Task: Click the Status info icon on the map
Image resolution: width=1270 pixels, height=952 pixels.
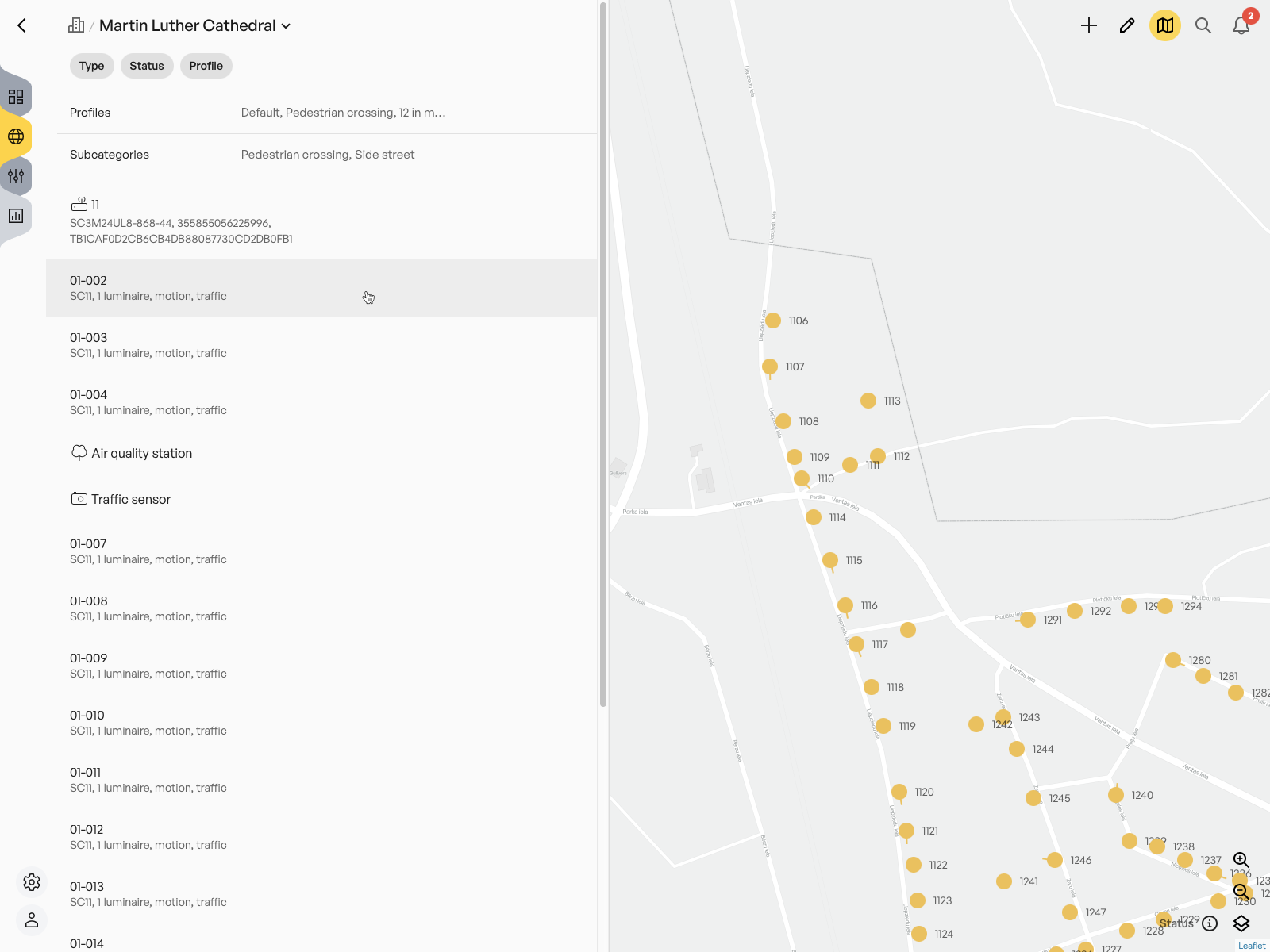Action: click(x=1210, y=923)
